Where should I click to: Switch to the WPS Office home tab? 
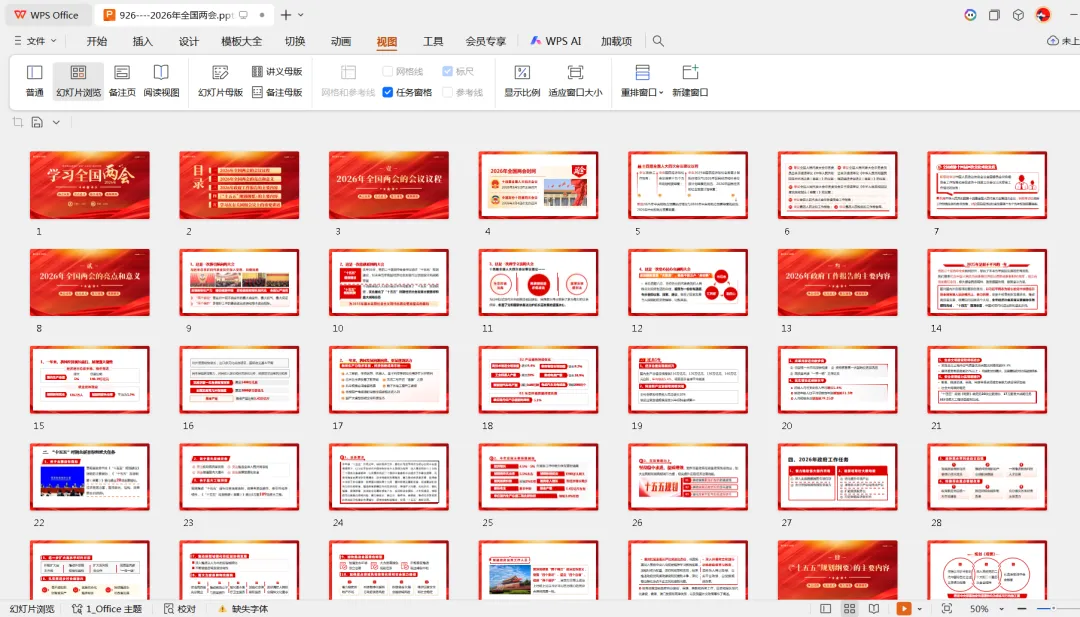tap(47, 14)
